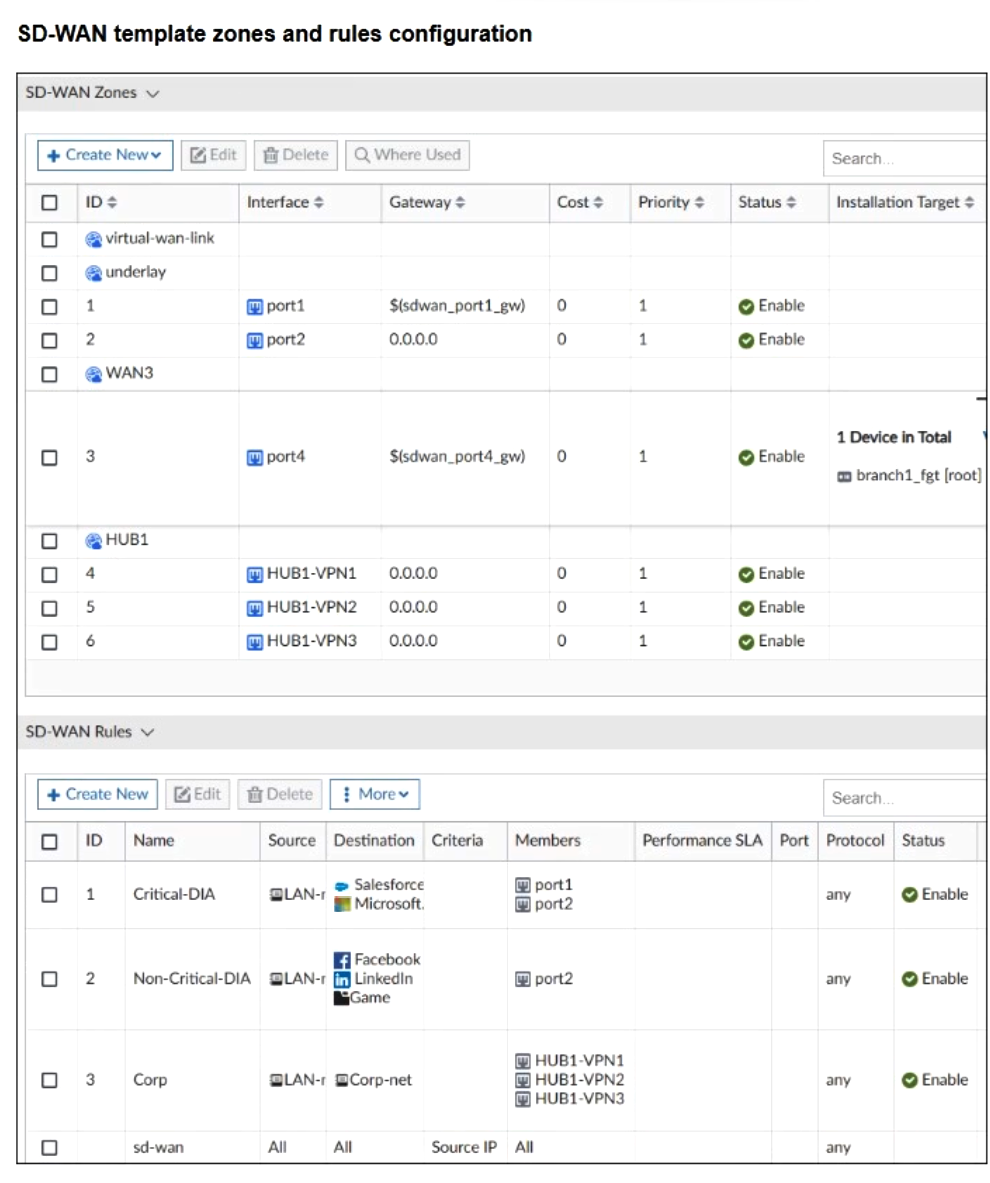Tick the checkbox for HUB1 zone

[x=49, y=541]
